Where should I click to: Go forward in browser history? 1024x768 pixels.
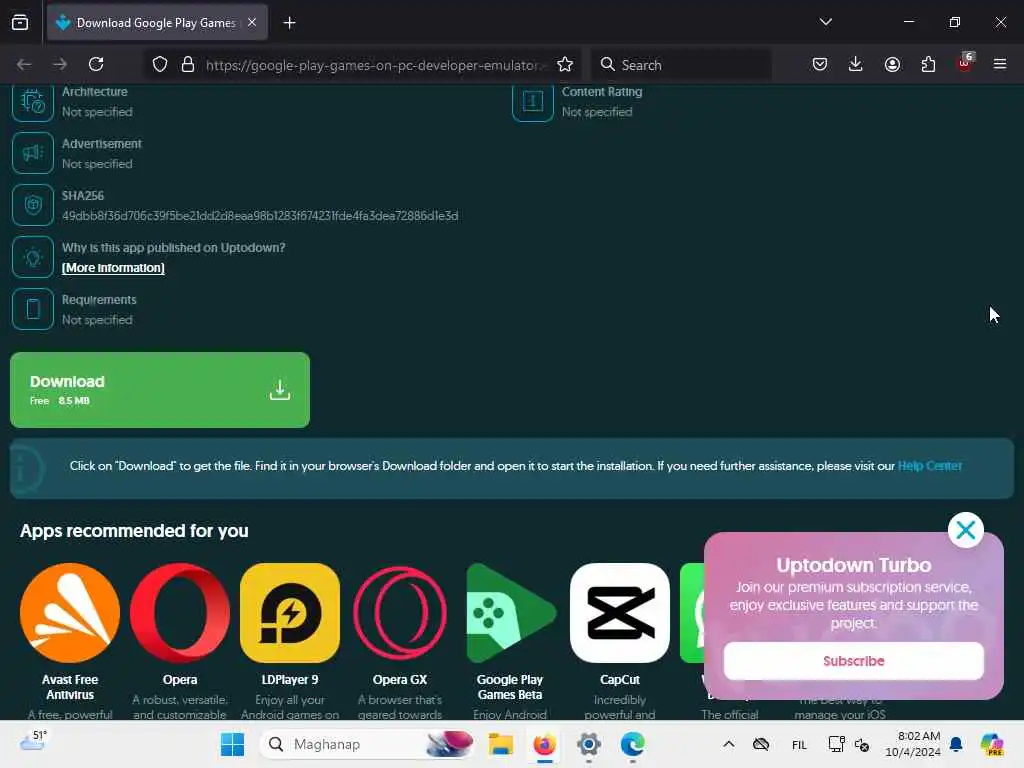pyautogui.click(x=60, y=64)
